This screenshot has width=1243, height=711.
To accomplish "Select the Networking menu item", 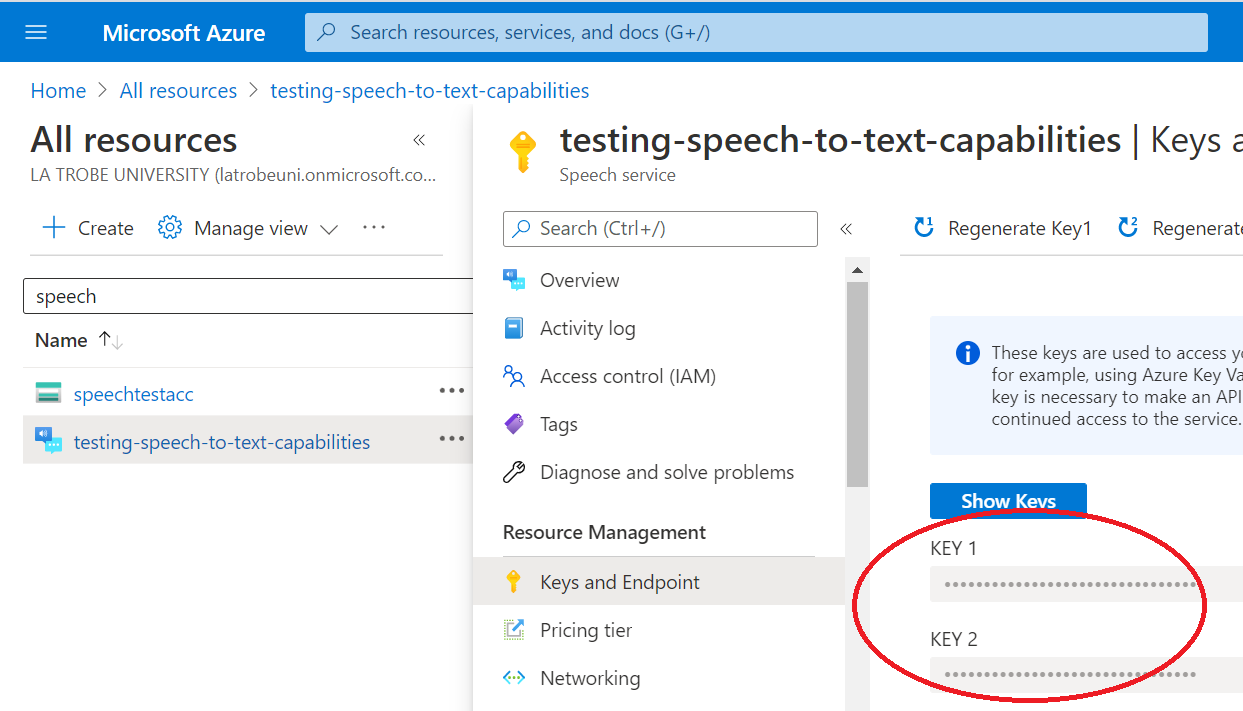I will tap(590, 678).
